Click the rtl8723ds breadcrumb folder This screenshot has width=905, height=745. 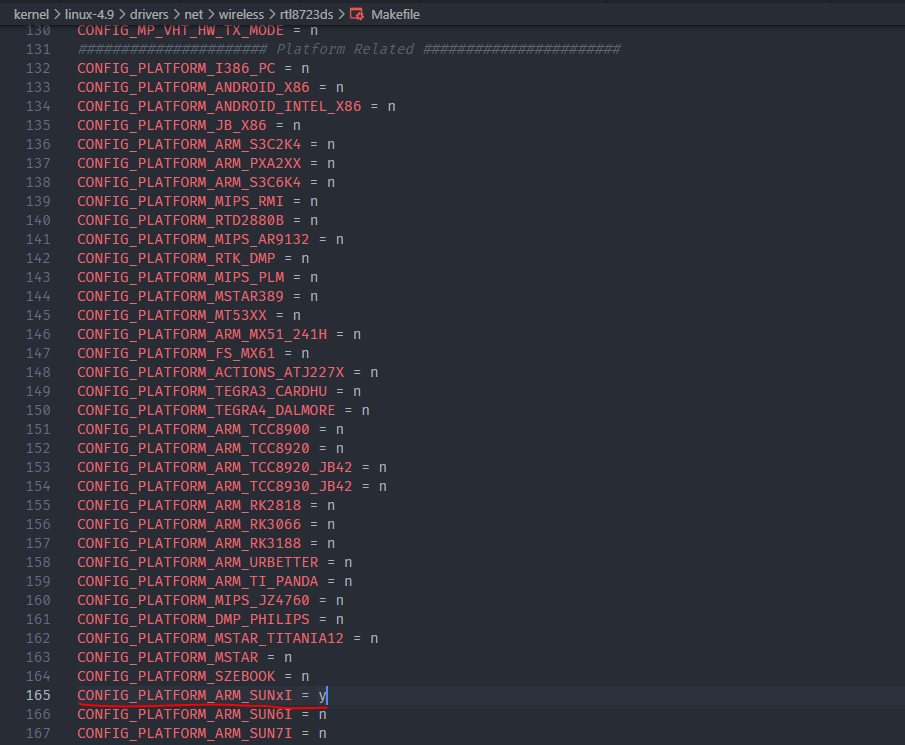point(306,14)
